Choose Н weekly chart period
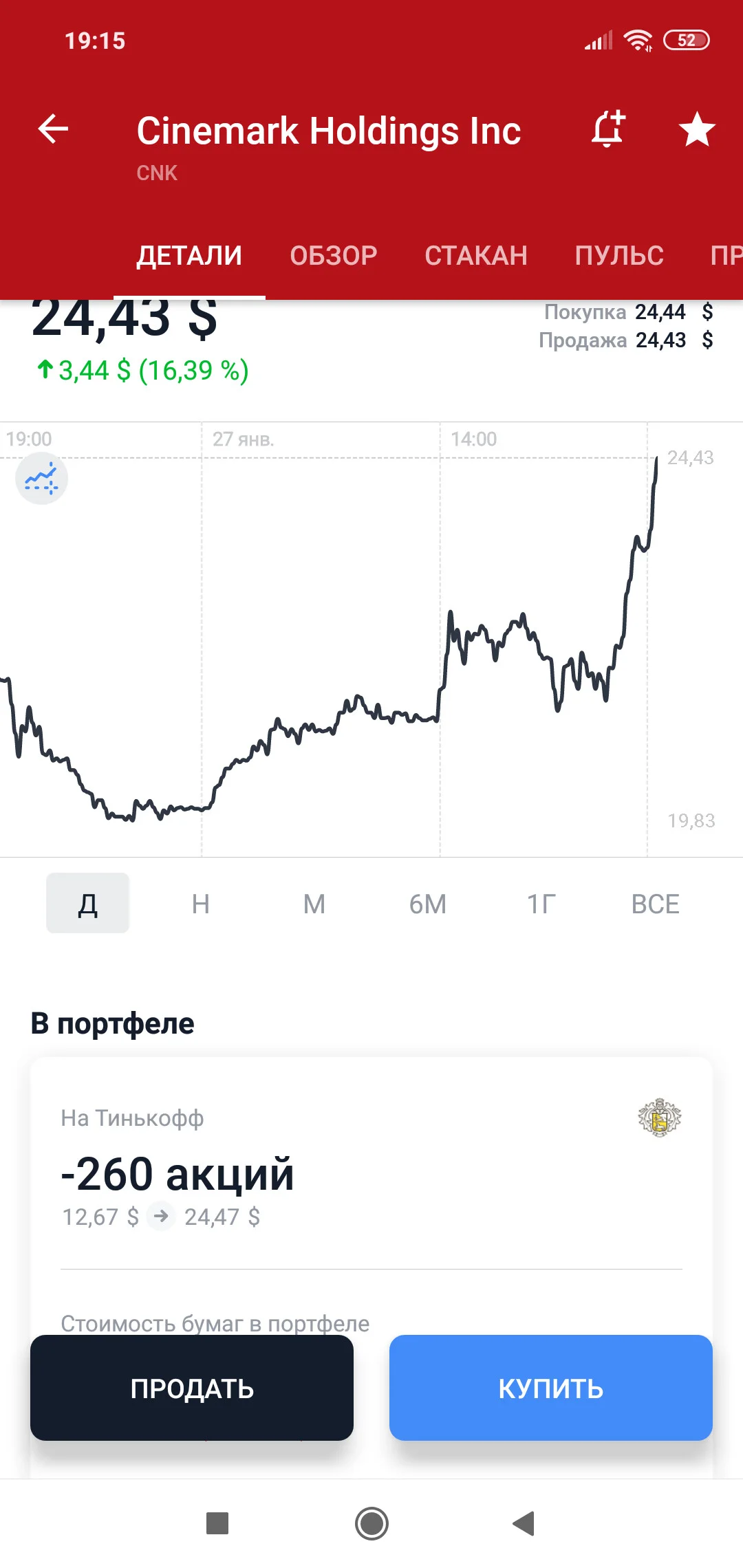 point(201,903)
